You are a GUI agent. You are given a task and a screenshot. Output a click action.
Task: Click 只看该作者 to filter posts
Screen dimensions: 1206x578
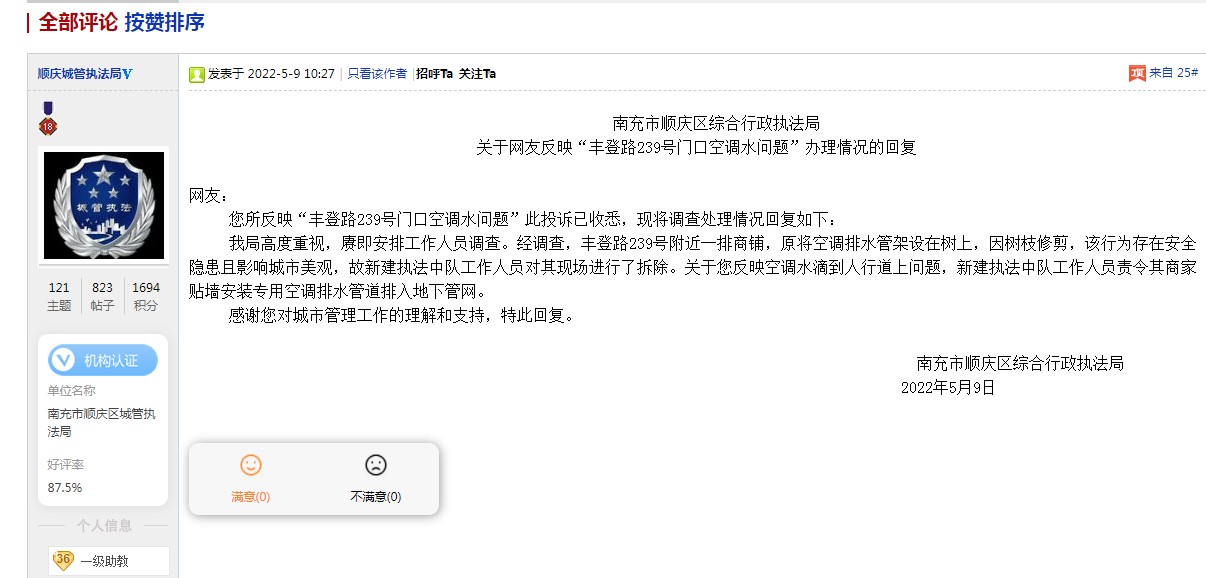point(377,74)
